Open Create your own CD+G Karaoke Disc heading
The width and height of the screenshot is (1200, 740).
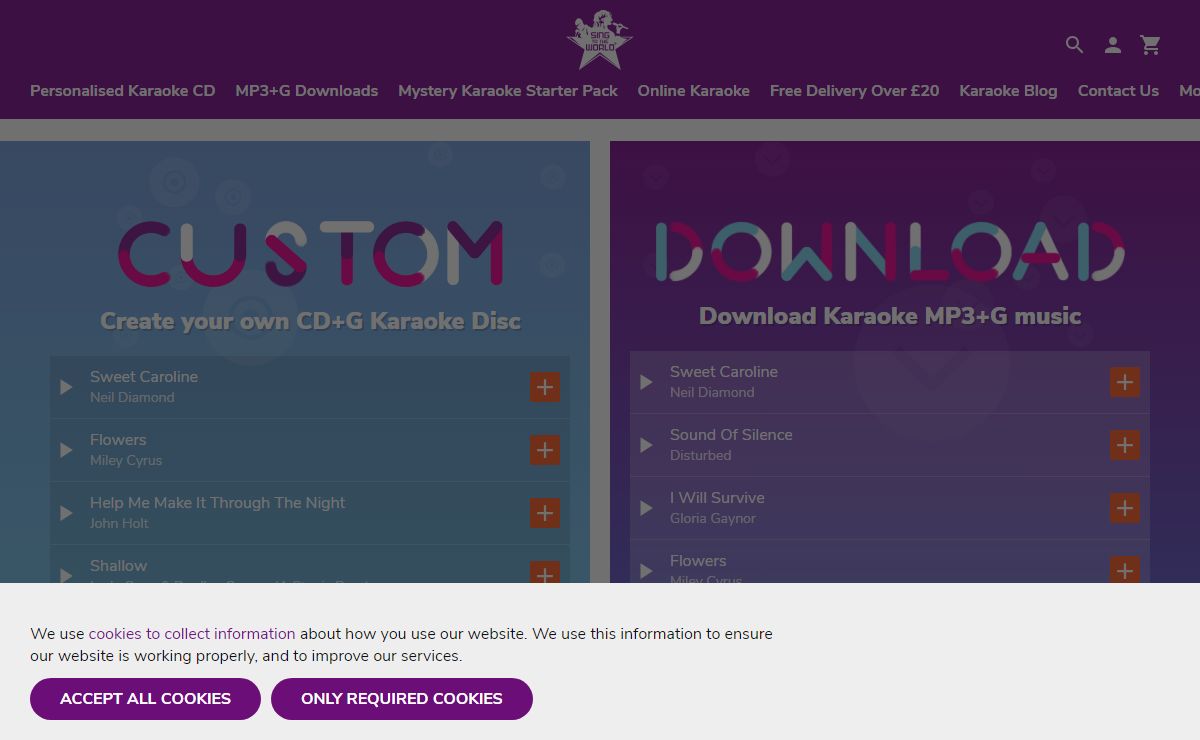point(311,321)
